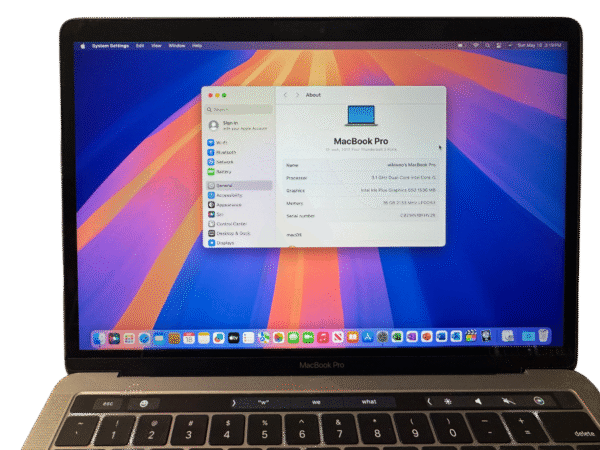Image resolution: width=600 pixels, height=450 pixels.
Task: Click the MacBook laptop image in About
Action: [x=361, y=115]
